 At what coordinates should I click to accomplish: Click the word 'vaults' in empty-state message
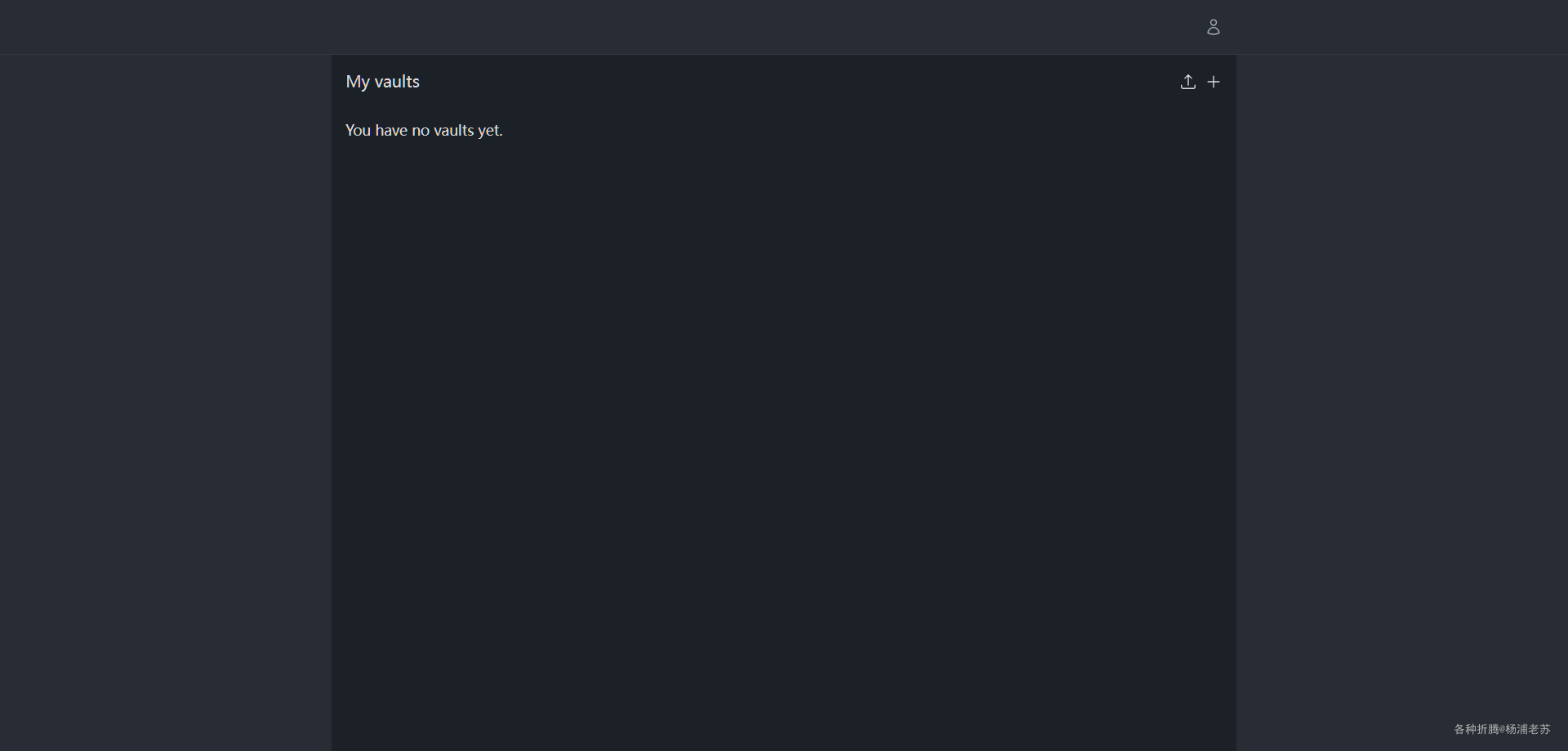pyautogui.click(x=453, y=131)
